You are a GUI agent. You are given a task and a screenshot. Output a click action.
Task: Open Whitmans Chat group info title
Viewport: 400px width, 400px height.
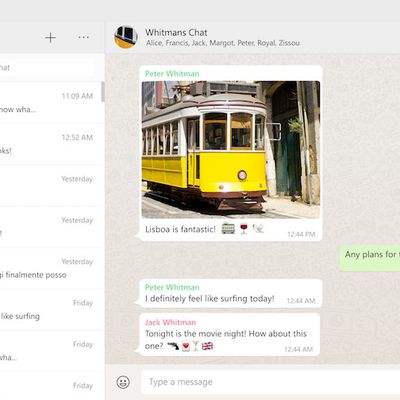(176, 32)
